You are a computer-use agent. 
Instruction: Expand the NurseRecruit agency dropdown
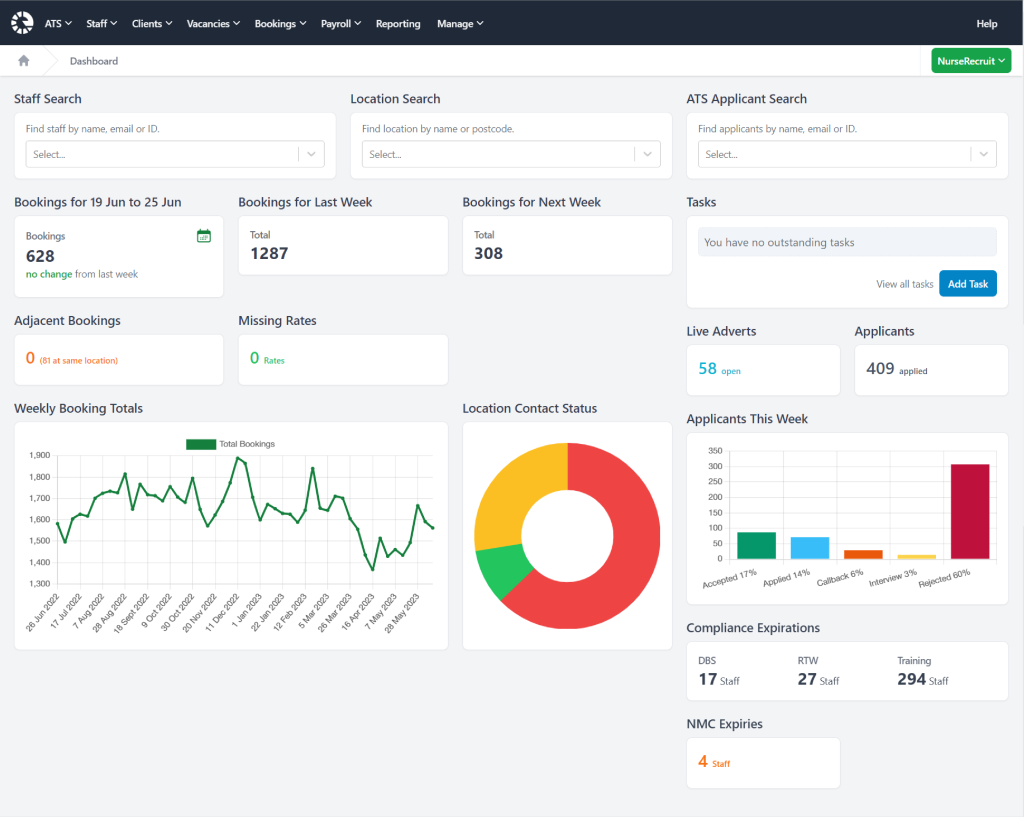pos(970,60)
